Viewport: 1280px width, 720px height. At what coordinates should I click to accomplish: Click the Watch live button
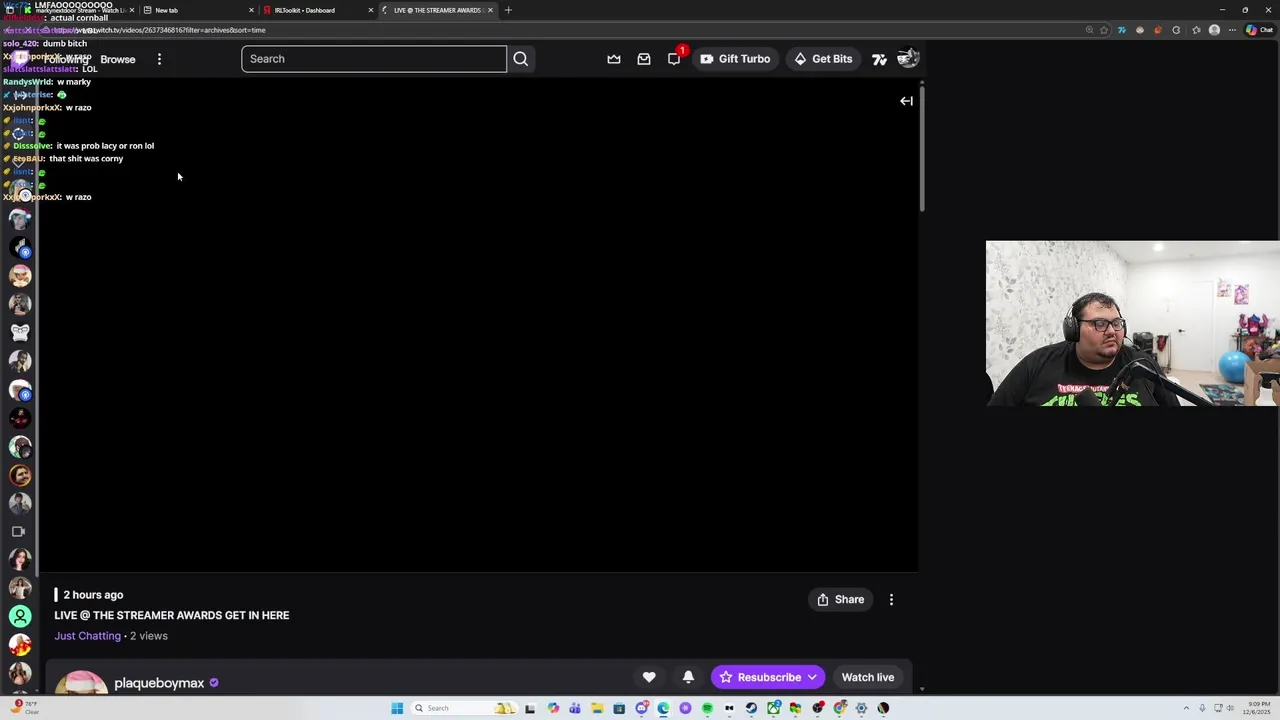(x=867, y=677)
